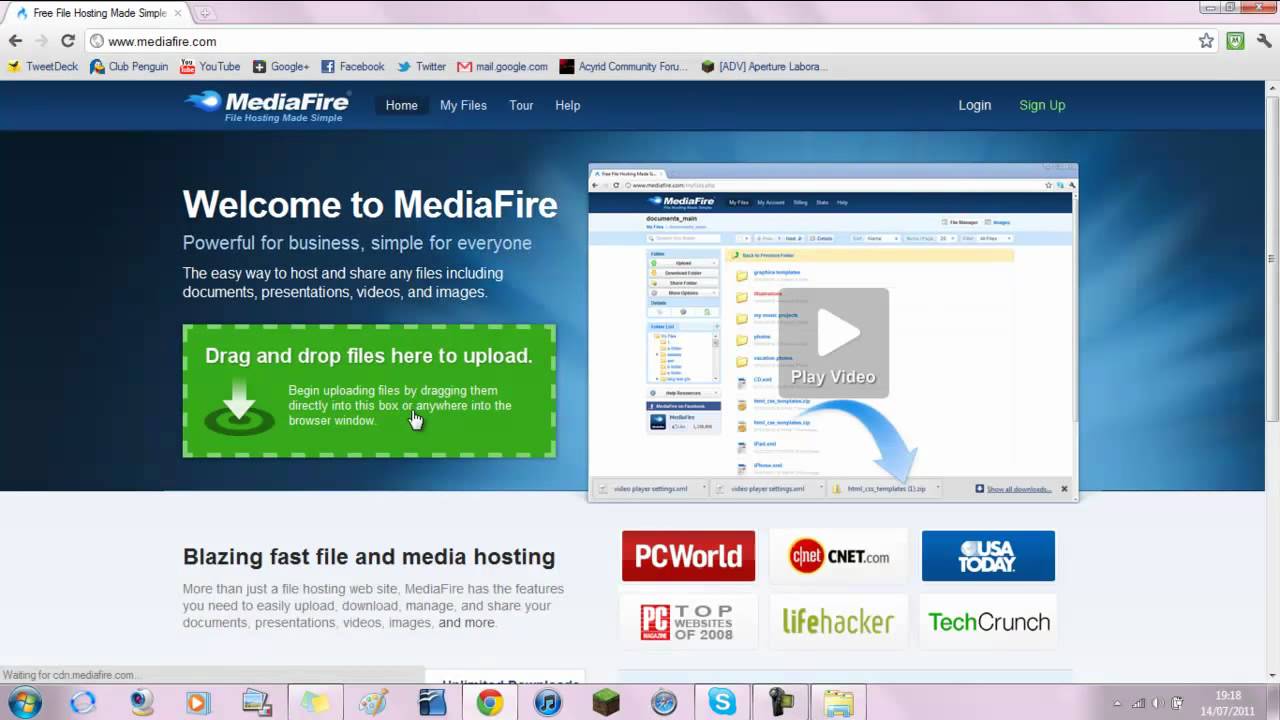Open the sticky notes taskbar icon
The image size is (1280, 720).
pos(315,703)
